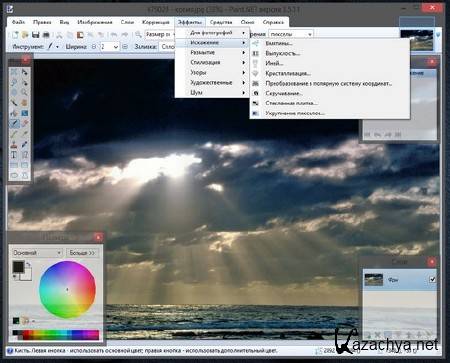Viewport: 450px width, 363px height.
Task: Pick a hue on the color wheel
Action: (67, 289)
